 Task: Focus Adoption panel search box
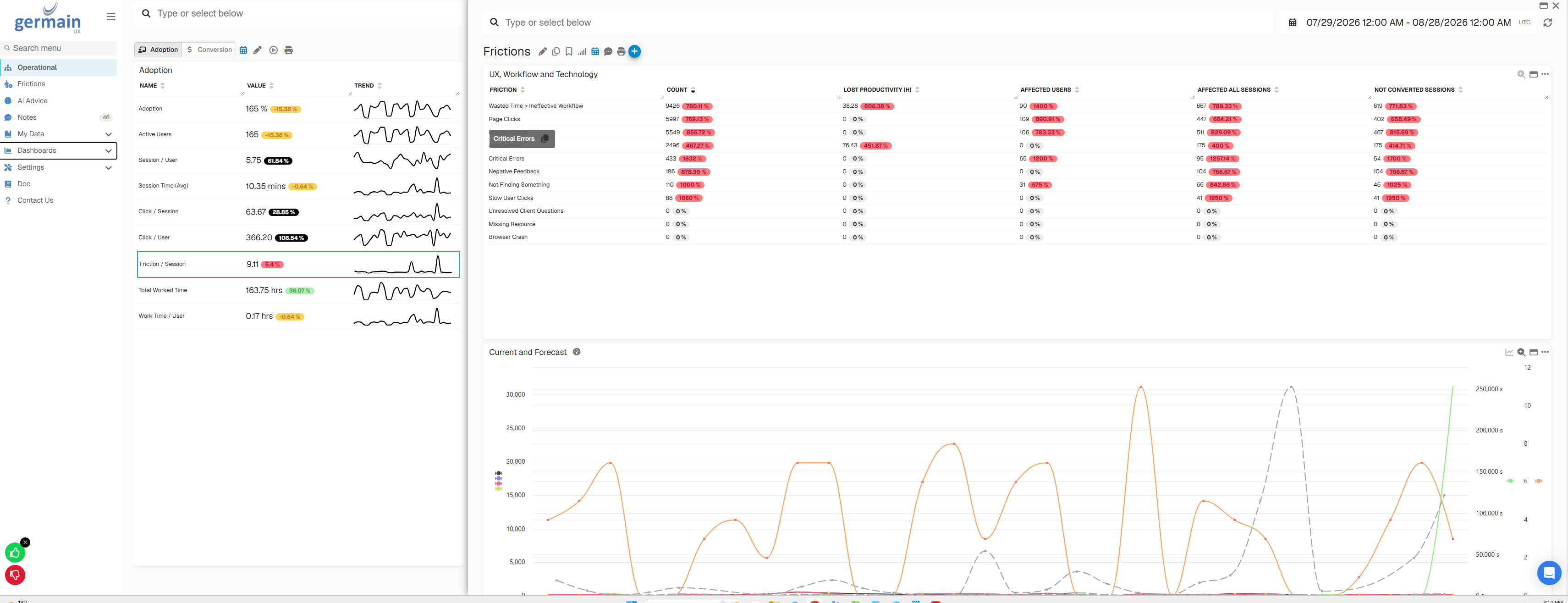click(x=301, y=13)
